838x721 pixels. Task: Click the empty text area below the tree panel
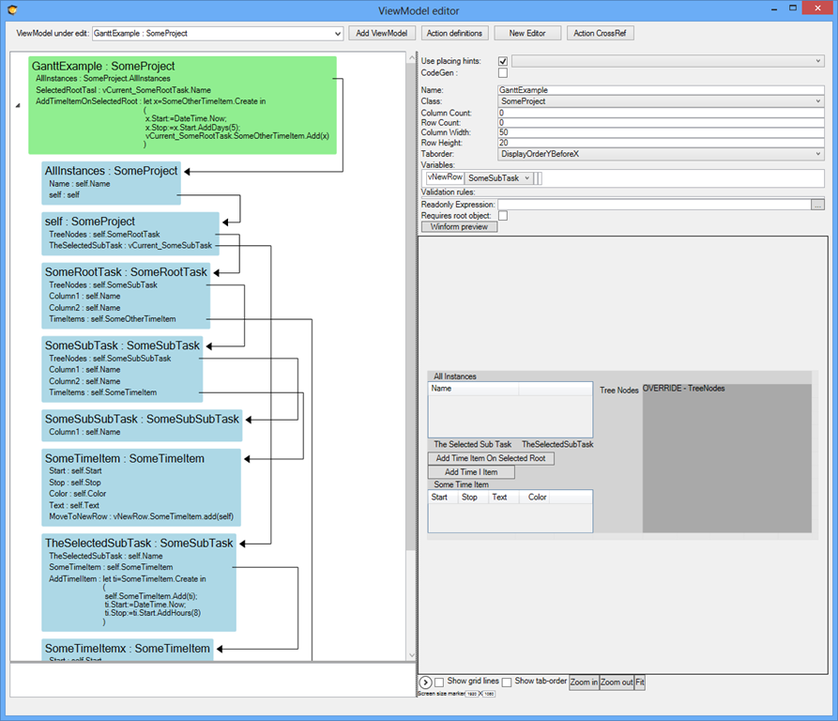pos(212,680)
